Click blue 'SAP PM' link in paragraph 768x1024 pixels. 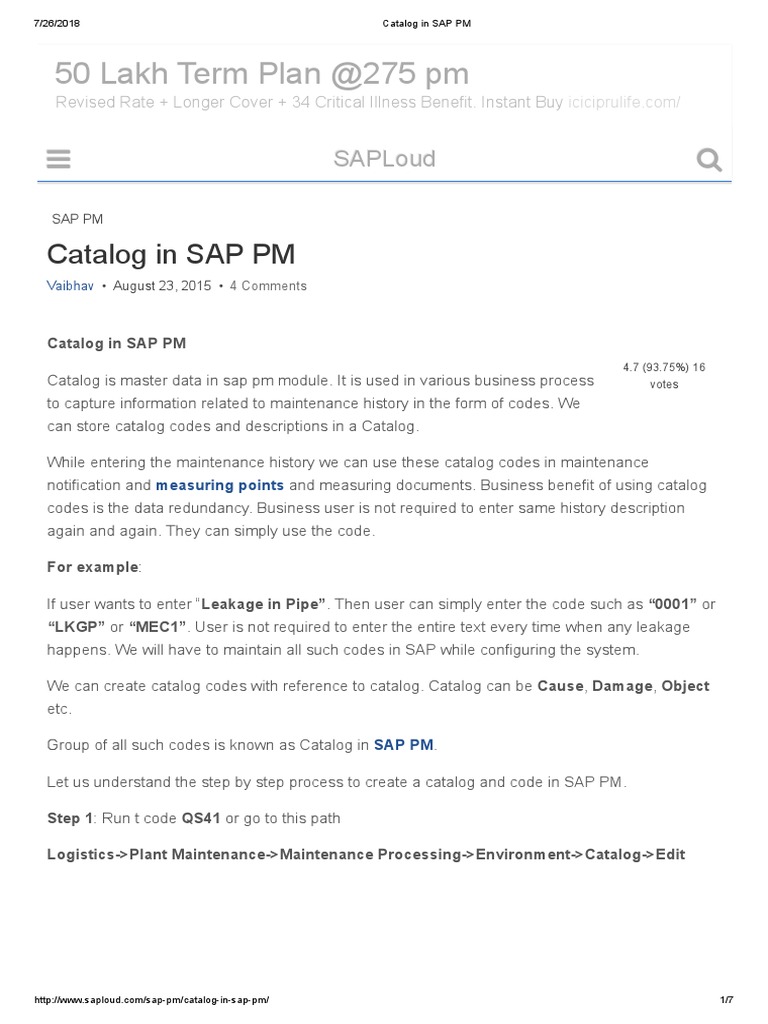coord(403,745)
